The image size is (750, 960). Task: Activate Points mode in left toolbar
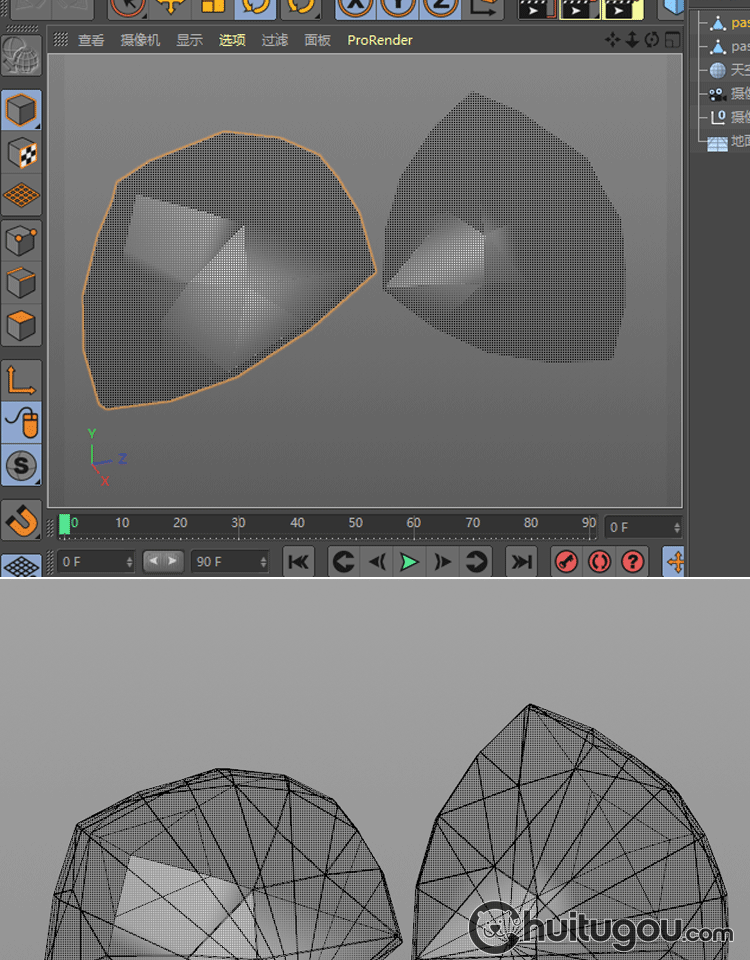[x=21, y=240]
